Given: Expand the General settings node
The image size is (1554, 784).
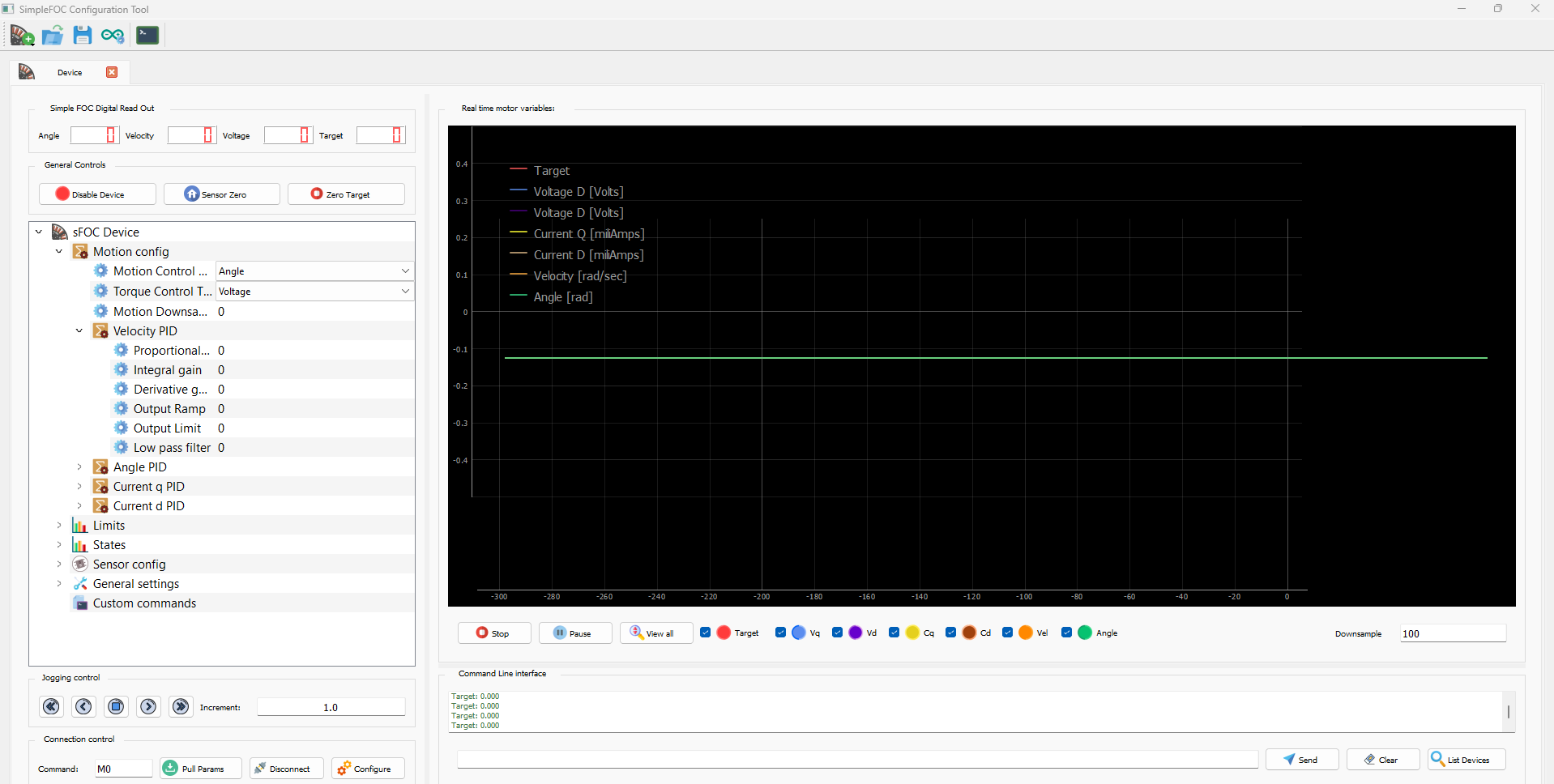Looking at the screenshot, I should [x=59, y=583].
